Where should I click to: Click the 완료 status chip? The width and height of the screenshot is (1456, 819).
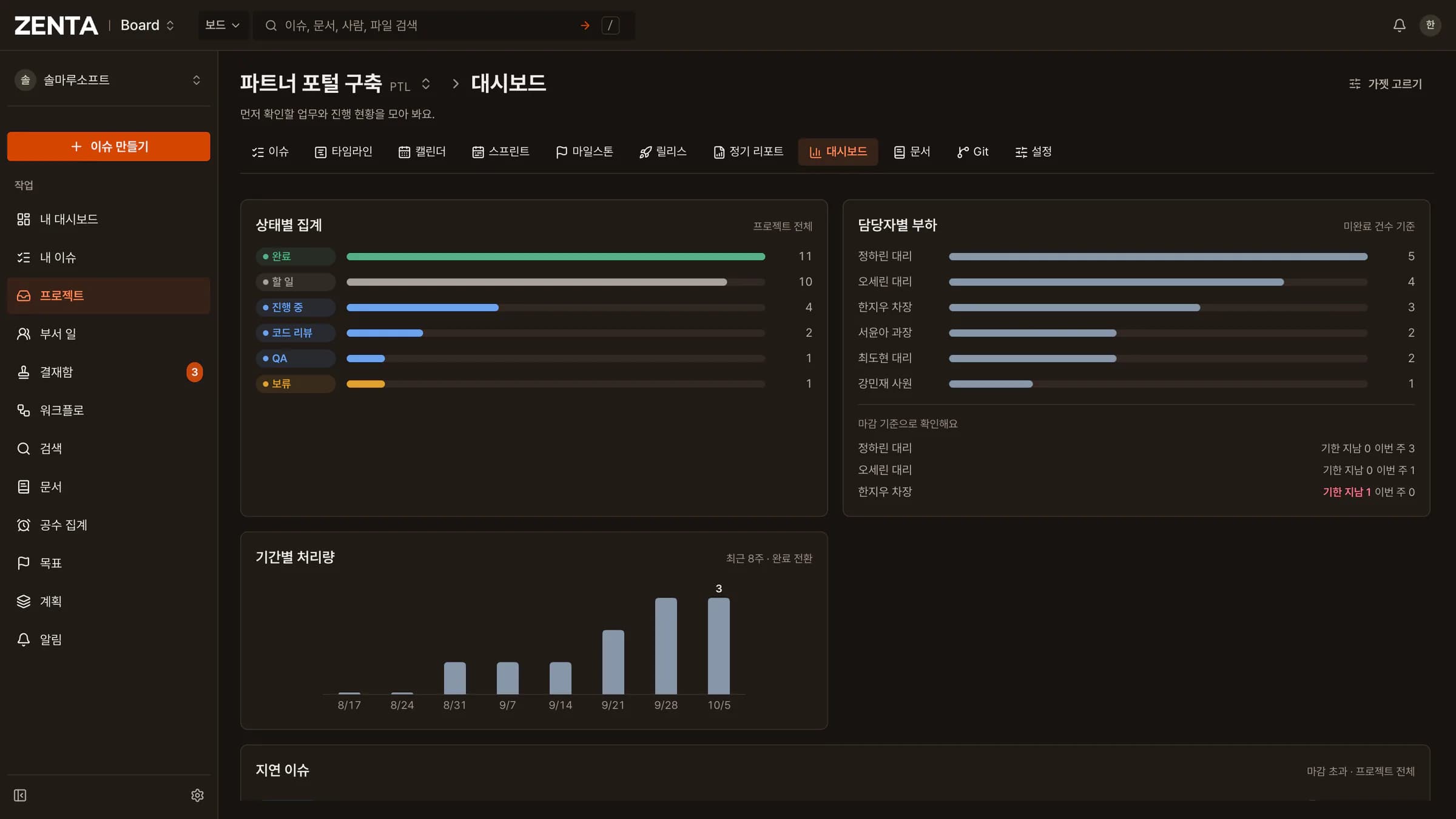click(295, 257)
